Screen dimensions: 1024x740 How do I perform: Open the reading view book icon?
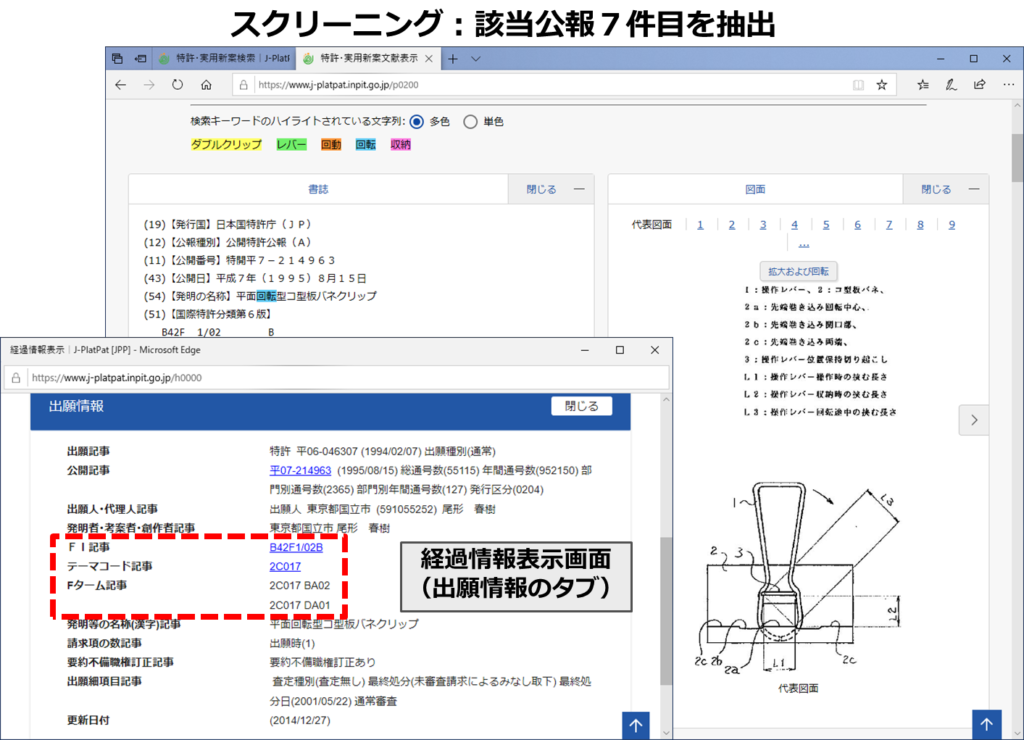858,85
